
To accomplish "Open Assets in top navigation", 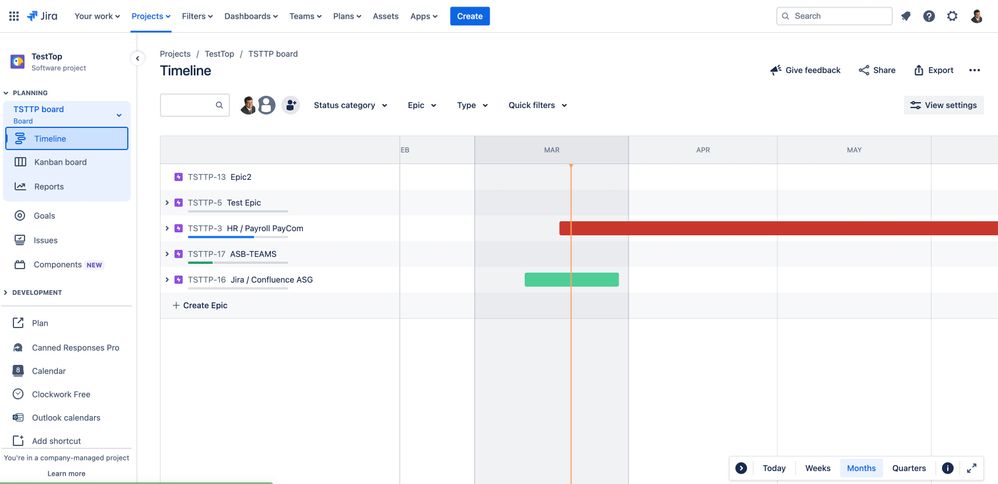I will 386,16.
